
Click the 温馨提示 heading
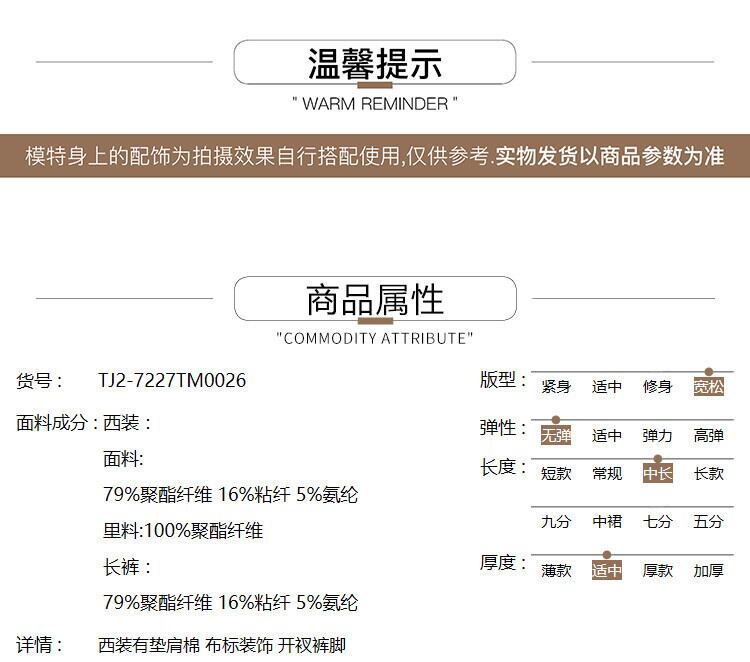tap(375, 64)
